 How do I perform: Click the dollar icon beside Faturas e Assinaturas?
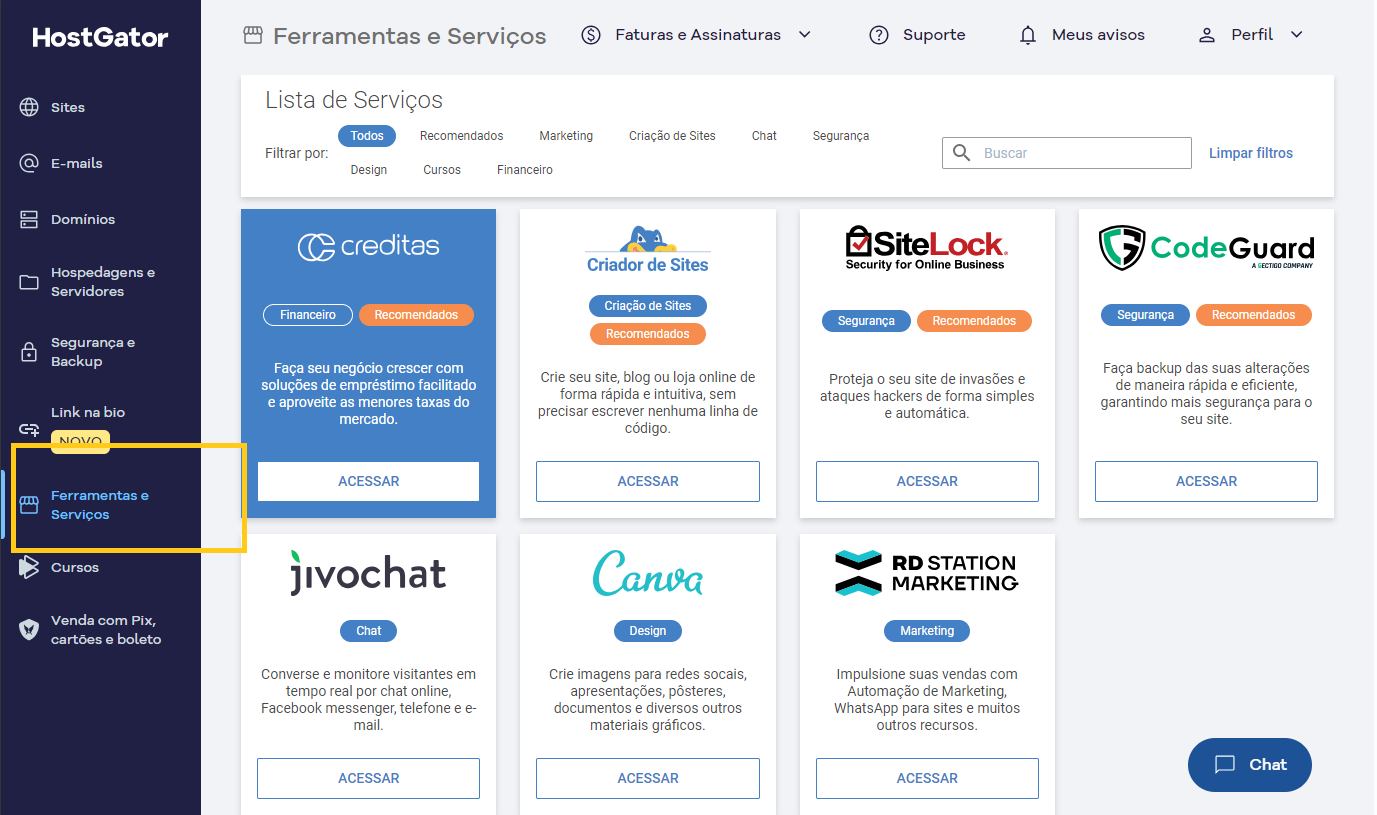(591, 35)
